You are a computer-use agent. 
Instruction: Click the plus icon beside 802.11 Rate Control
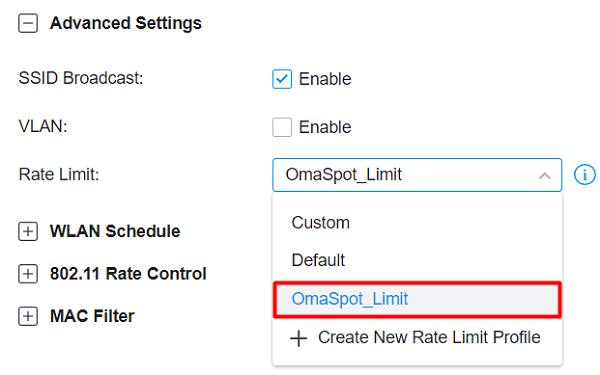tap(28, 274)
